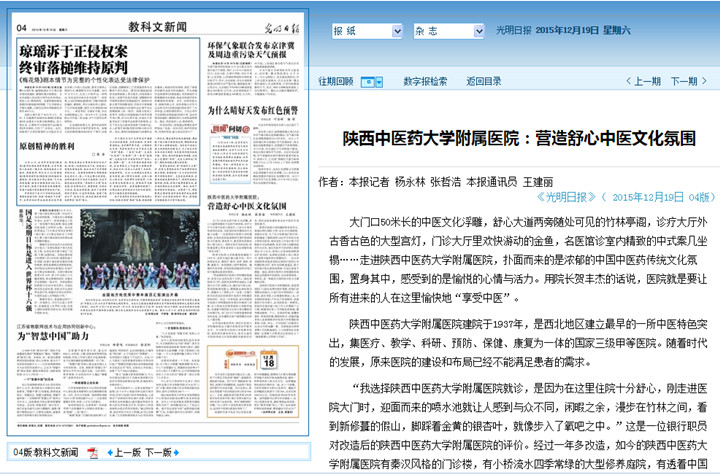
Task: Click the stage performance photo on the page
Action: tap(140, 249)
